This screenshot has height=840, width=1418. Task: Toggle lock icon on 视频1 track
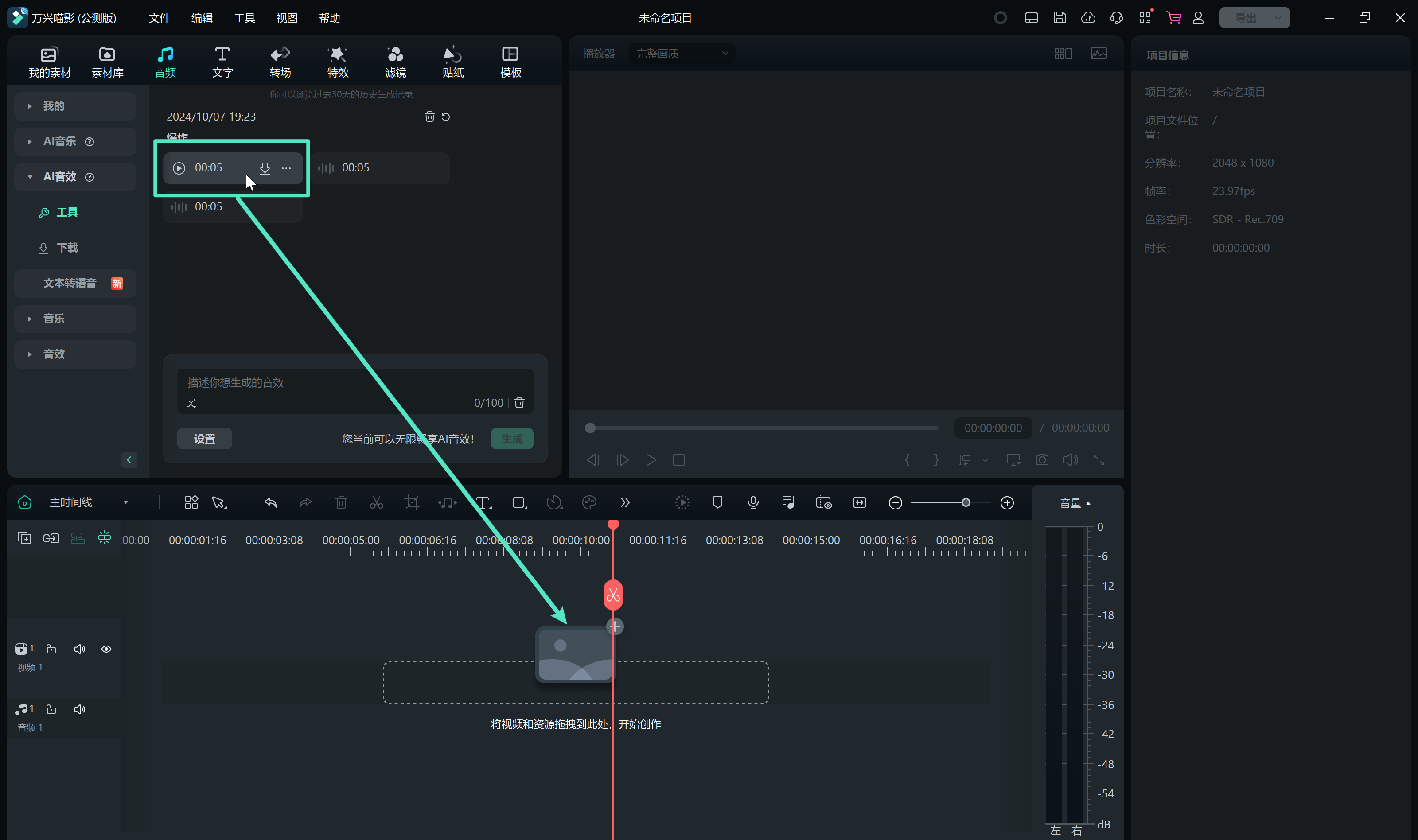tap(51, 649)
